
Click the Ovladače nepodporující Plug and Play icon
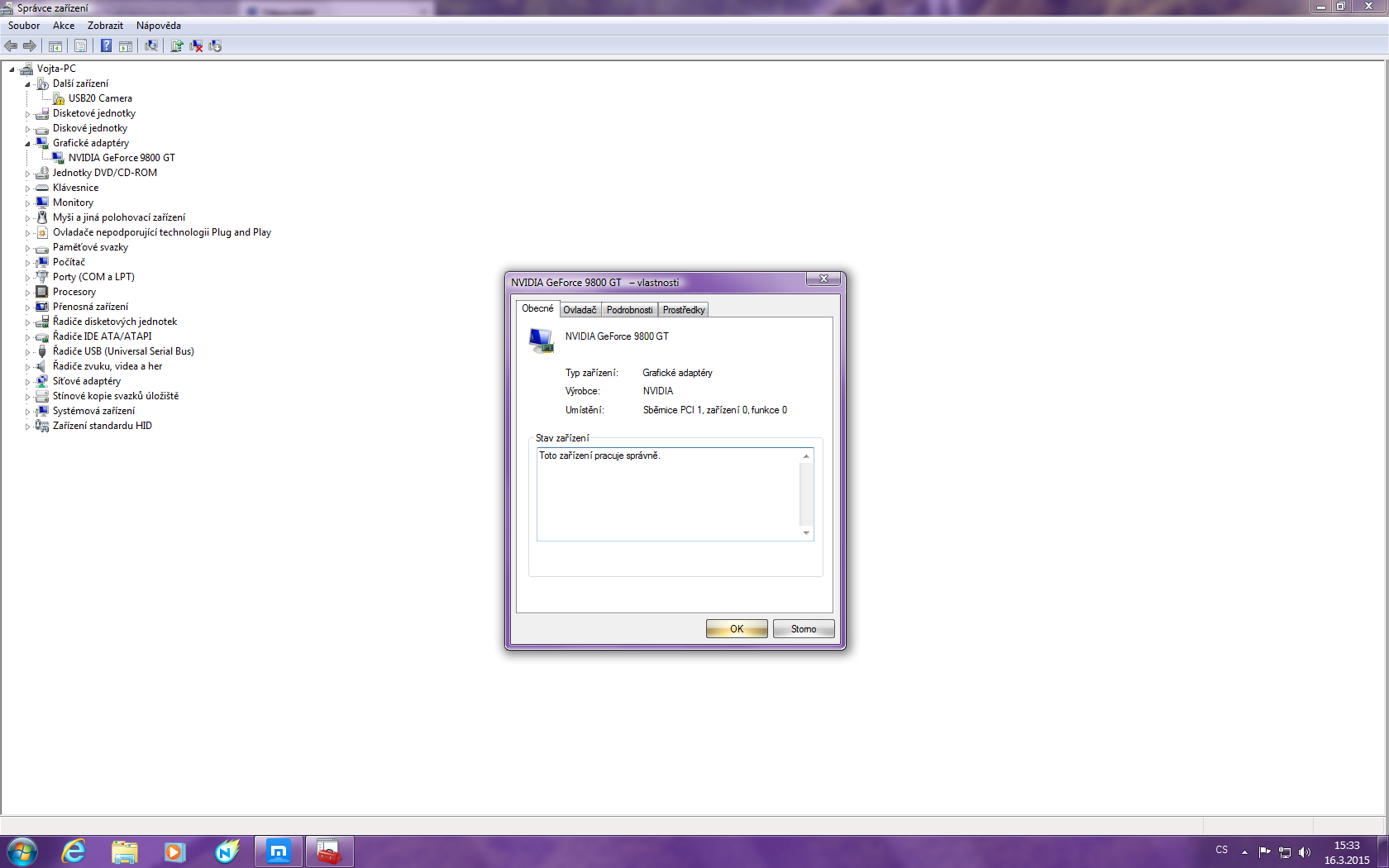[x=42, y=232]
